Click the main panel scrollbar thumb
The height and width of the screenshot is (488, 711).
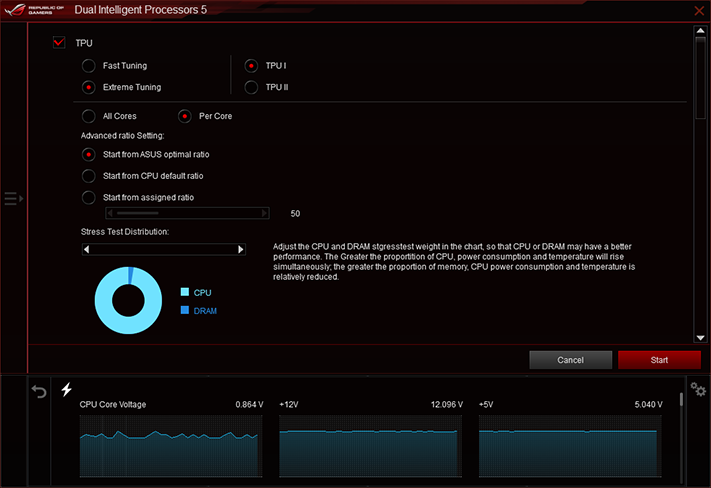[701, 78]
